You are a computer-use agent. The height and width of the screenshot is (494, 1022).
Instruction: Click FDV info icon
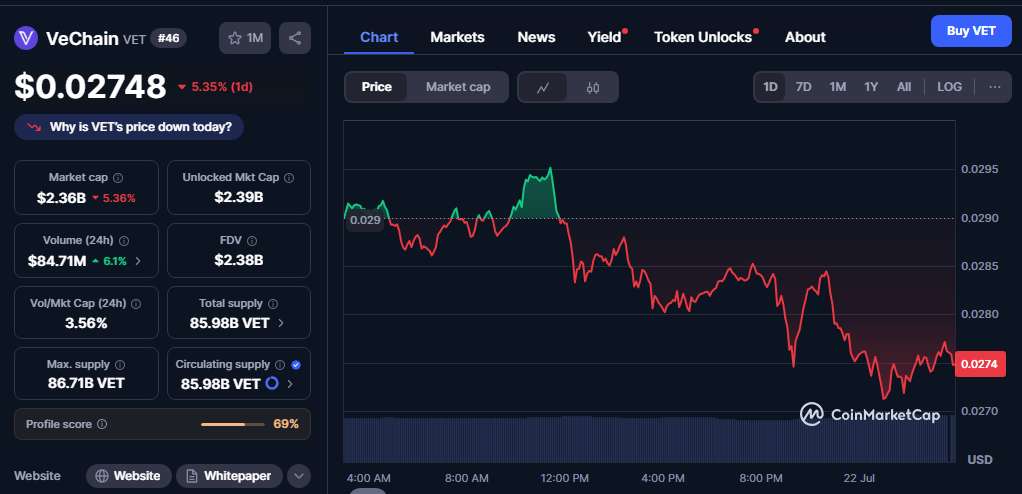coord(252,240)
